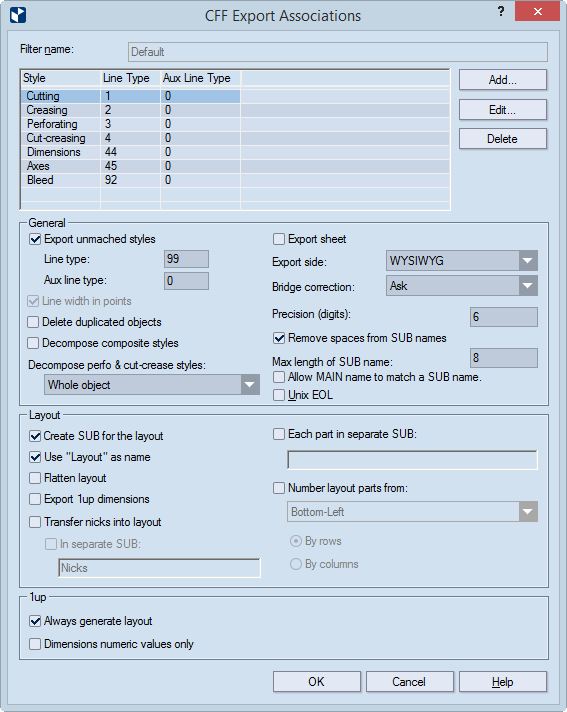The height and width of the screenshot is (712, 567).
Task: Click the question mark help icon
Action: [501, 11]
